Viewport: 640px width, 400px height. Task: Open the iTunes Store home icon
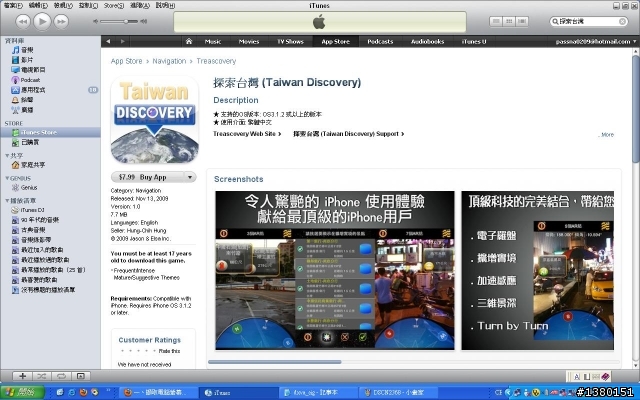[189, 41]
